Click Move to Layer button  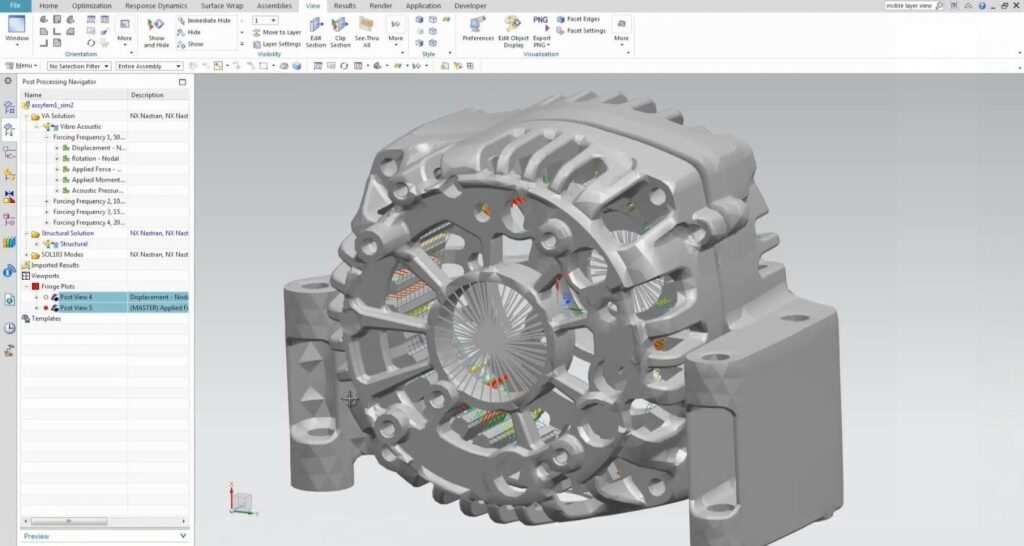pyautogui.click(x=277, y=32)
